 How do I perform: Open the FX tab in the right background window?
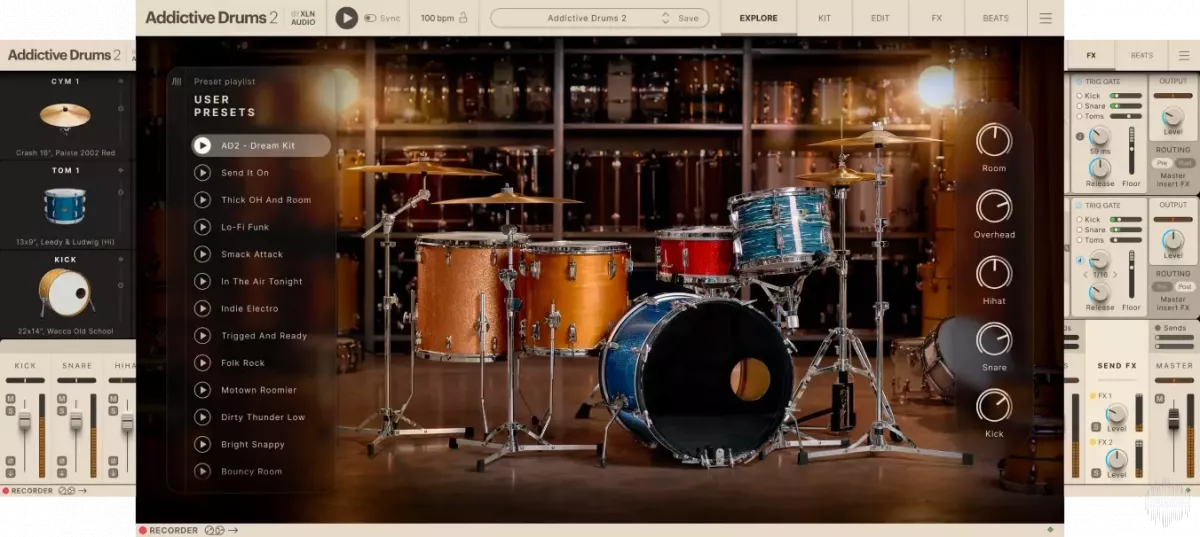[1091, 55]
